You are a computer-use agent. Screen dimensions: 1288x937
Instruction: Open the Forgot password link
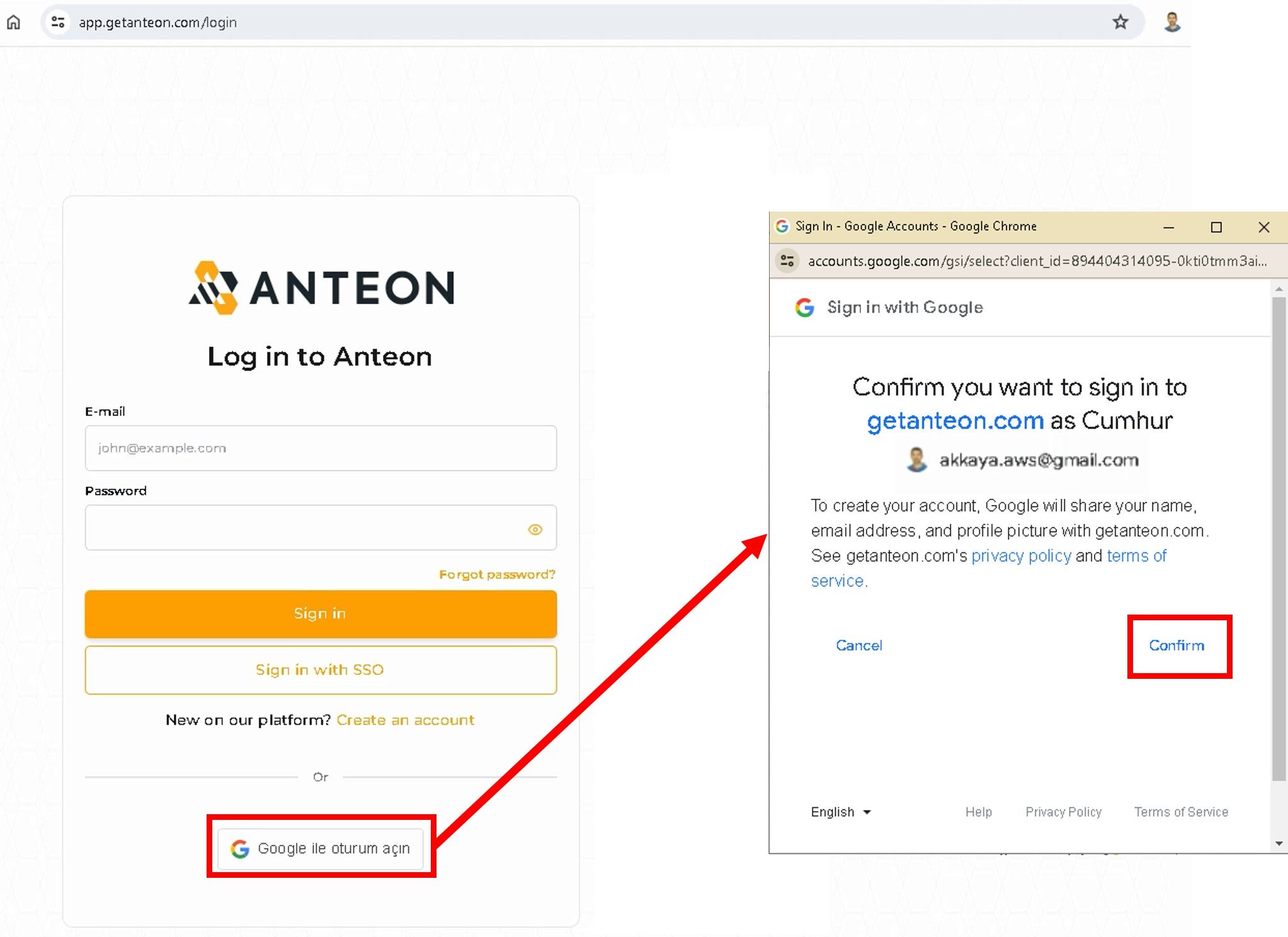point(497,574)
